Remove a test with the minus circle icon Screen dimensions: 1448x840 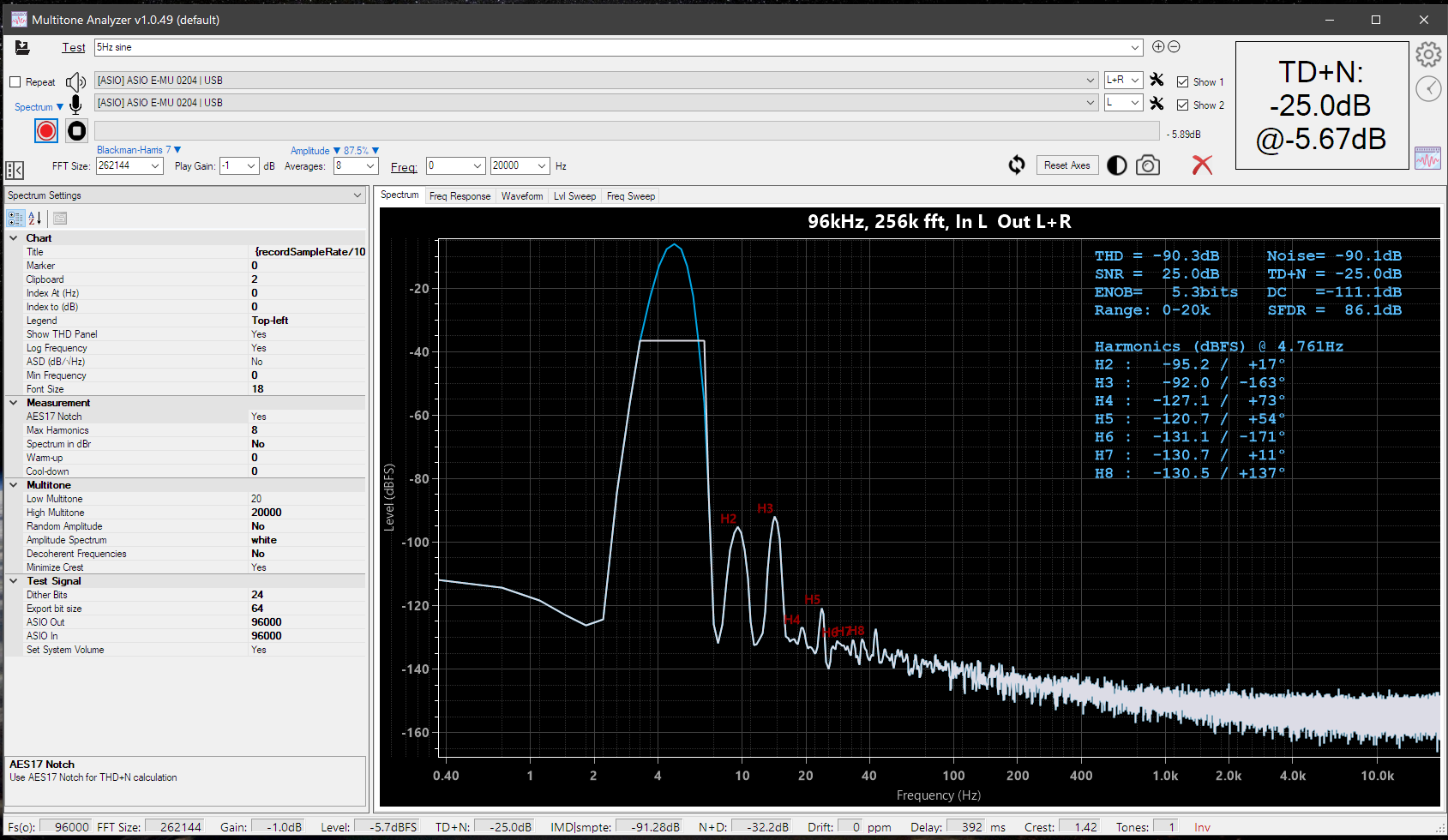pos(1174,47)
